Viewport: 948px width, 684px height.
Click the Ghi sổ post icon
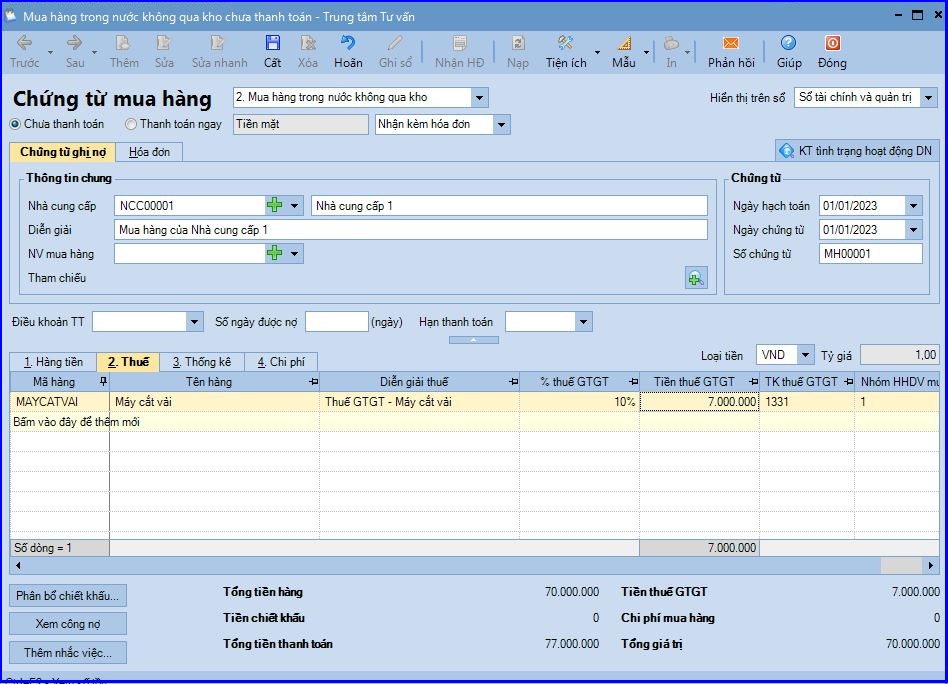395,51
